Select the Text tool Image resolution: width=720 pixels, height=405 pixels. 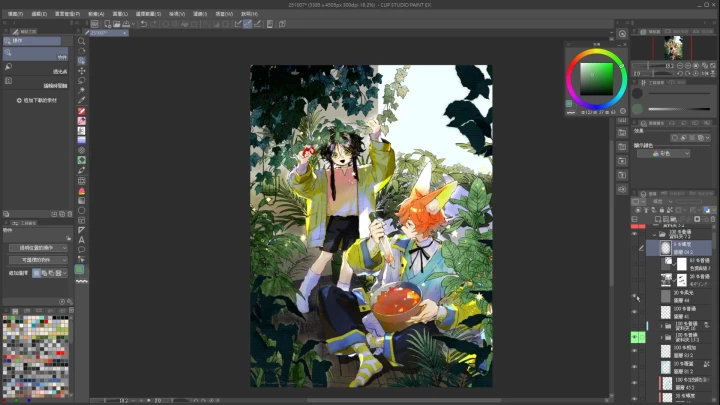(81, 240)
